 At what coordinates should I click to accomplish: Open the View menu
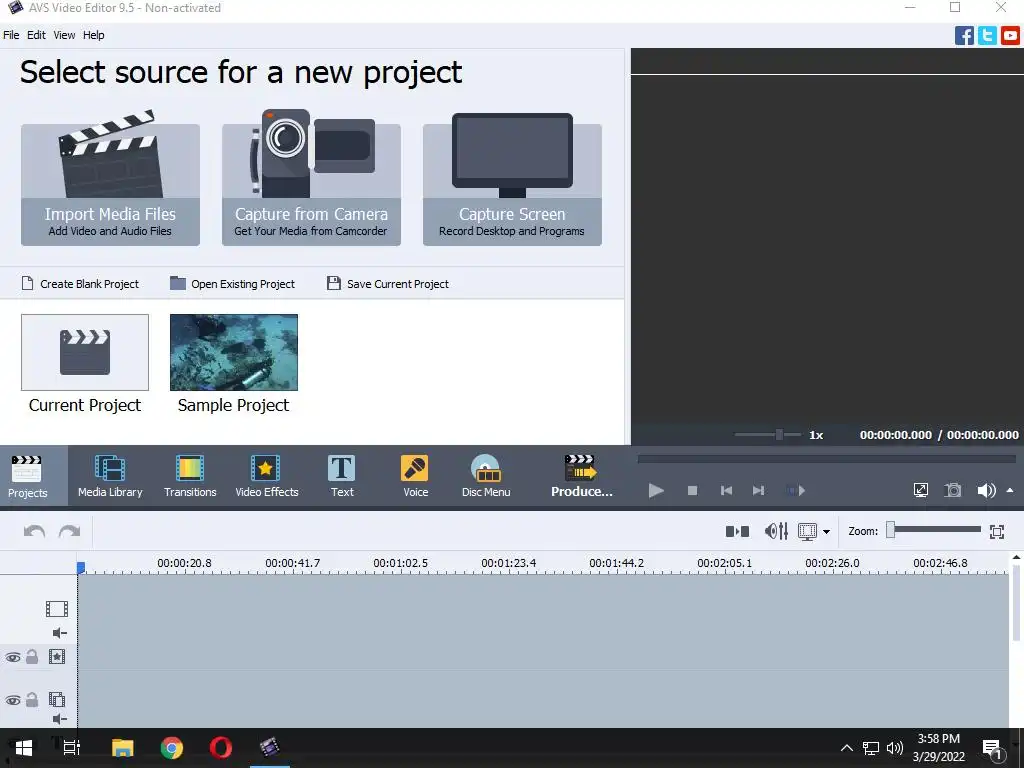tap(64, 35)
